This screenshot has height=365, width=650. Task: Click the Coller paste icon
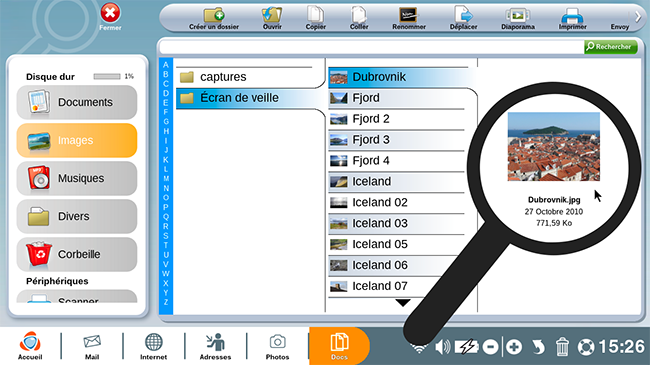pyautogui.click(x=359, y=18)
